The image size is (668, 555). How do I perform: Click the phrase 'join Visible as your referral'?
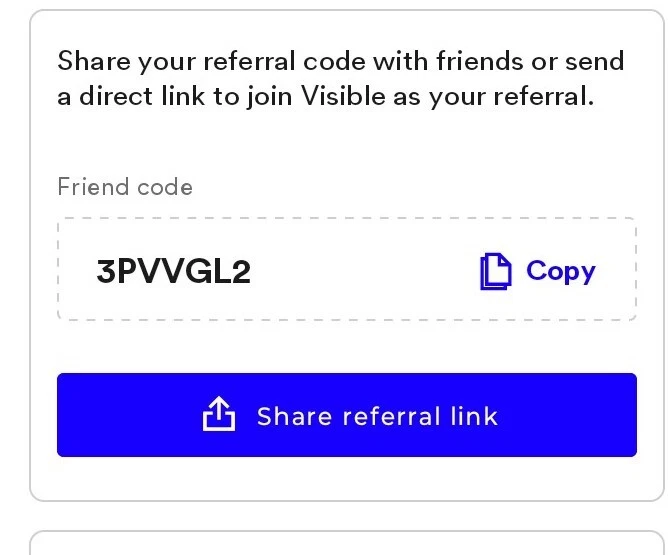[x=420, y=96]
